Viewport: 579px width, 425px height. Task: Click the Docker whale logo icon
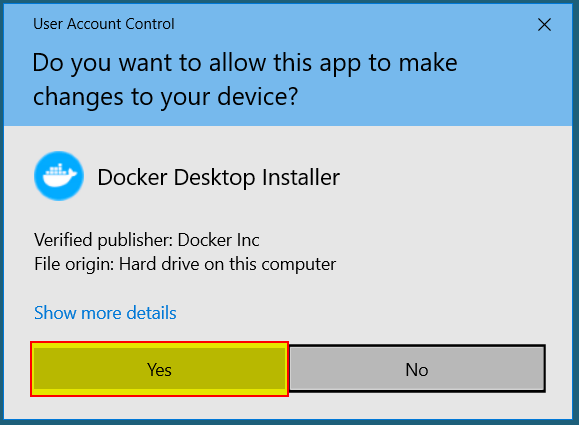point(59,176)
